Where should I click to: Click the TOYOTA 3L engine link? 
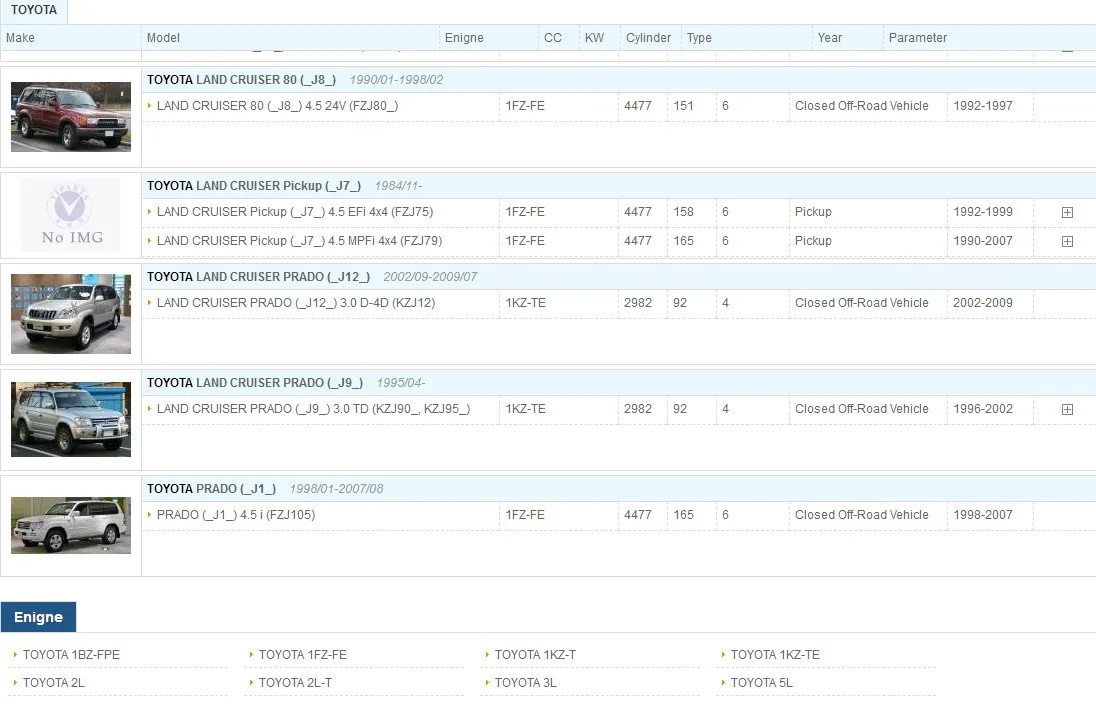(525, 683)
